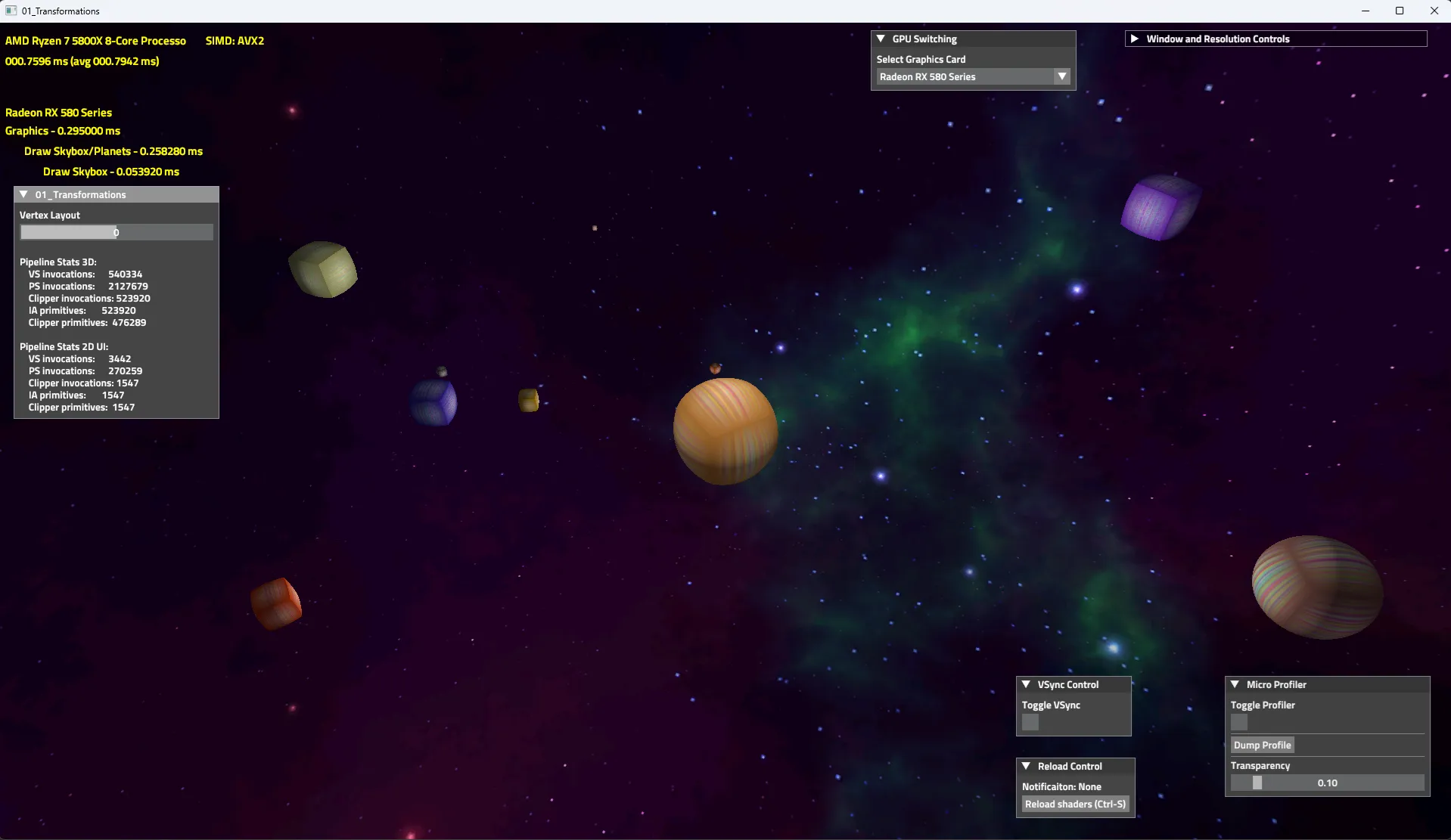Image resolution: width=1451 pixels, height=840 pixels.
Task: Click the large orange planet in the scene
Action: [x=723, y=431]
